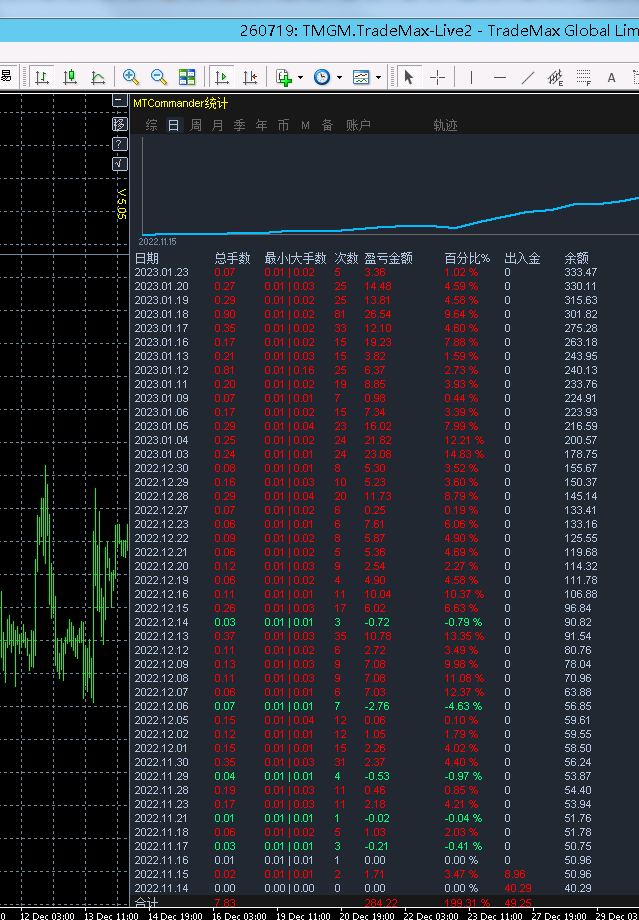
Task: Click the 2022.11.15 chart start date label
Action: tap(157, 242)
